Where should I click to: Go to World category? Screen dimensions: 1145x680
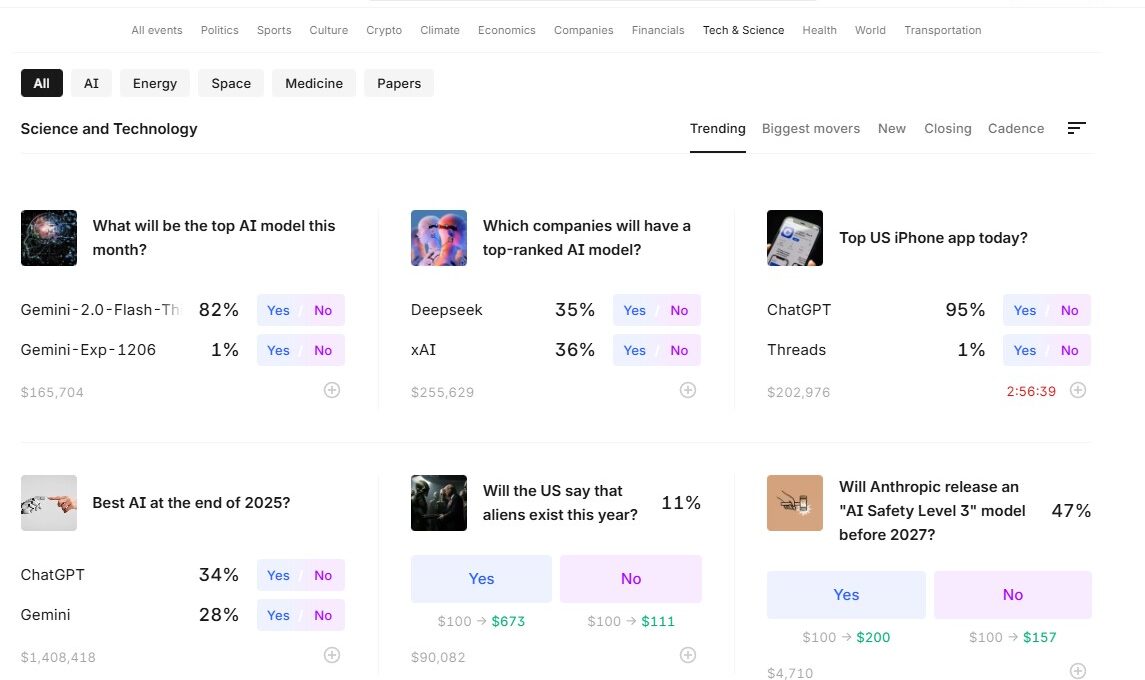coord(870,30)
